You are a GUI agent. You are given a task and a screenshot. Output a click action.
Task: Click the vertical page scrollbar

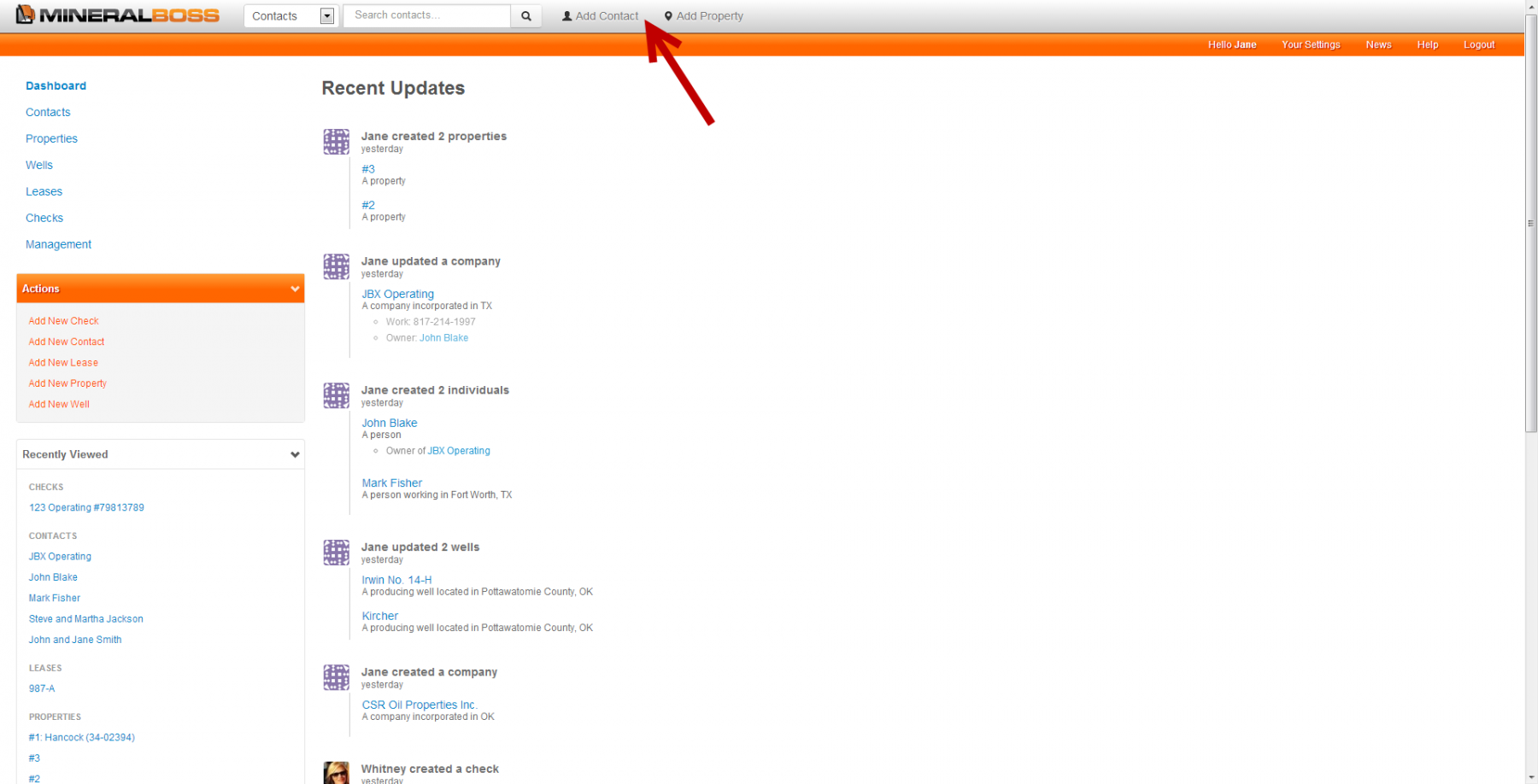click(x=1530, y=256)
